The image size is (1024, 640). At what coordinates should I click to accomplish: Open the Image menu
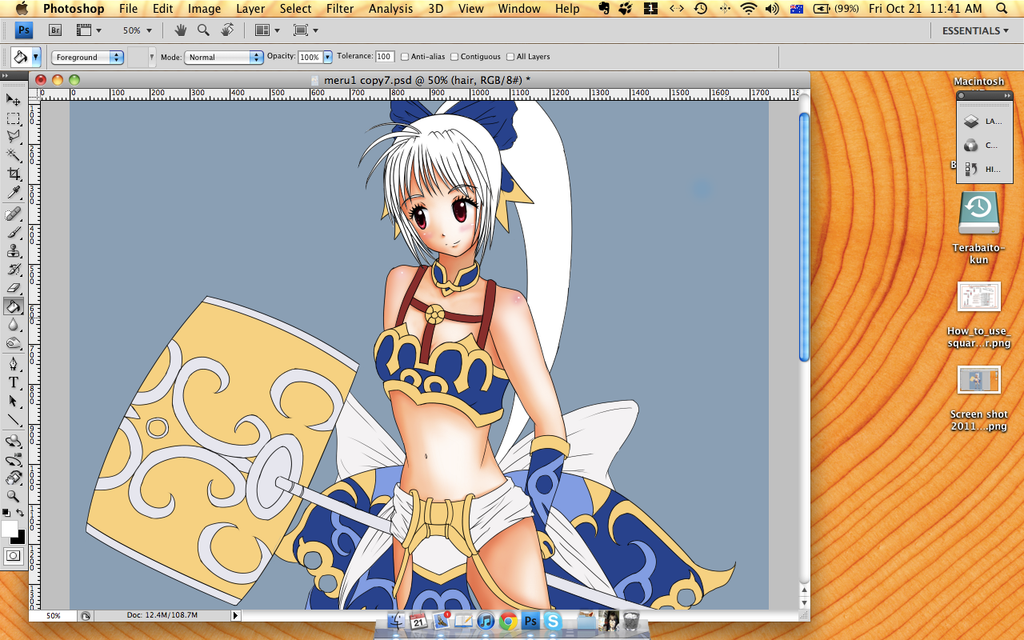point(204,8)
